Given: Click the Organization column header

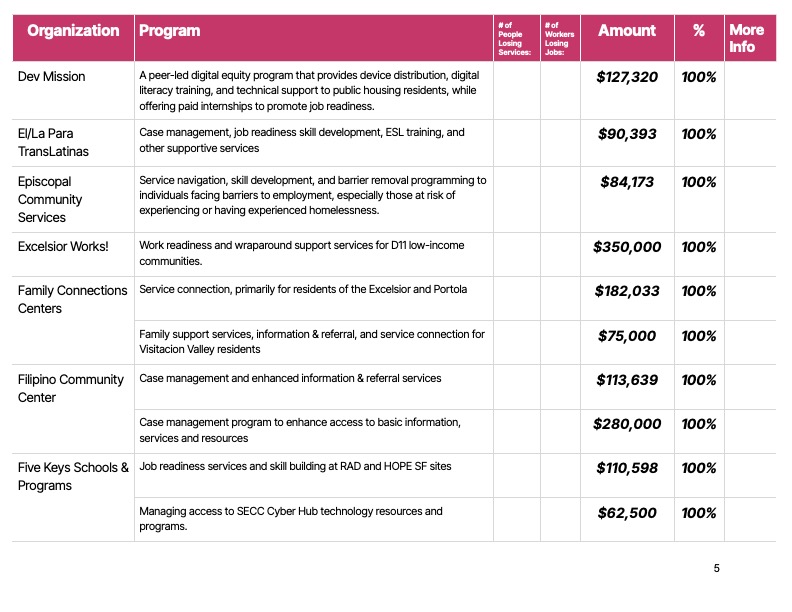Looking at the screenshot, I should [73, 31].
